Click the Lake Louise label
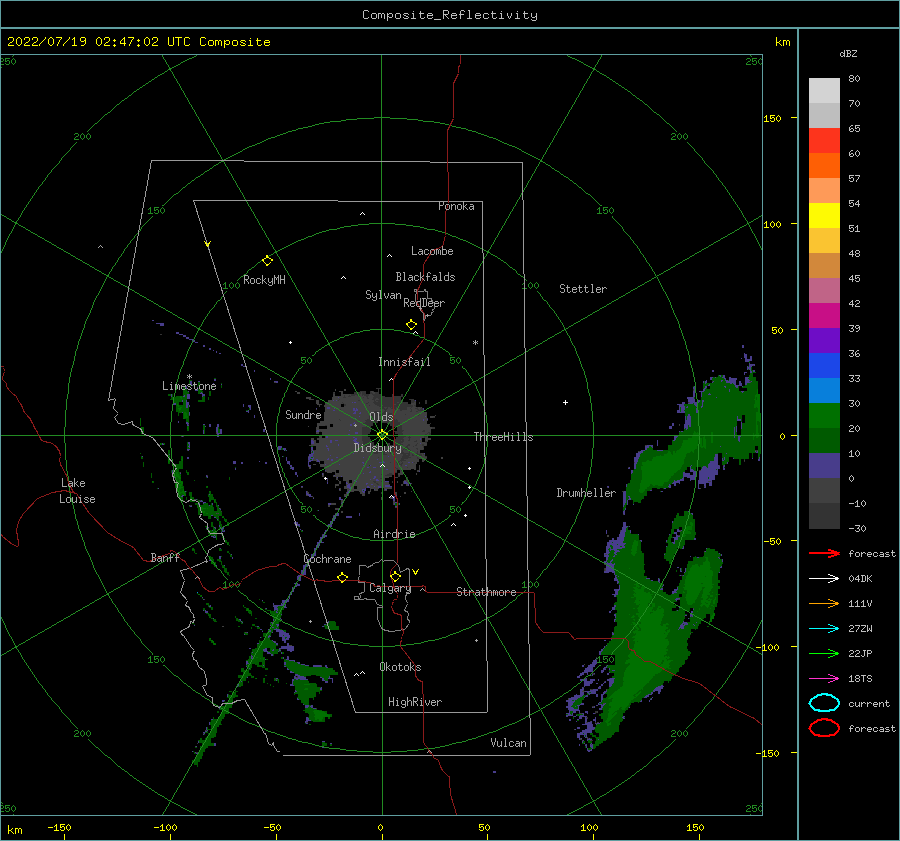 pyautogui.click(x=77, y=491)
